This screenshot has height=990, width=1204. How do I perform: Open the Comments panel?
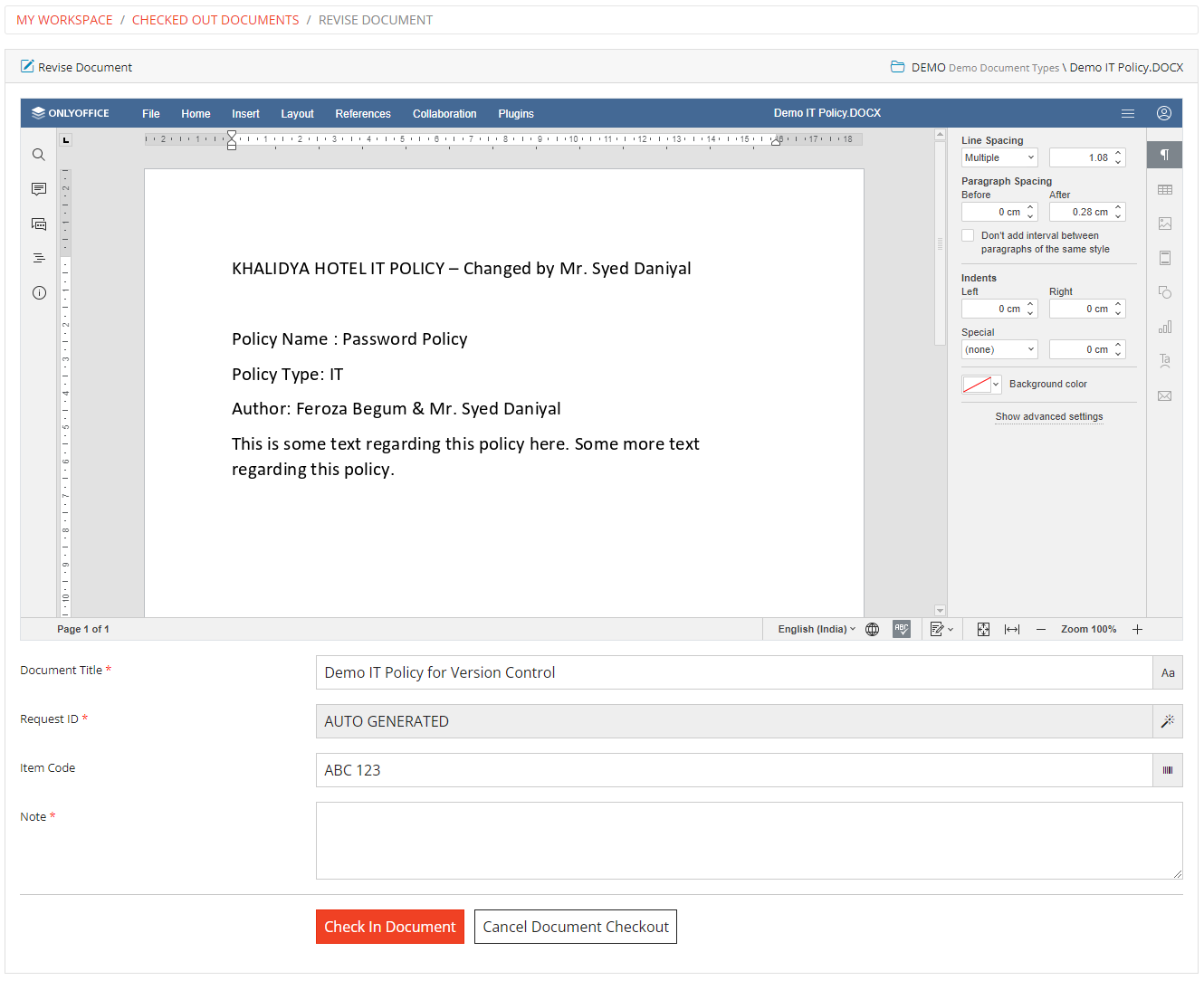pyautogui.click(x=38, y=188)
